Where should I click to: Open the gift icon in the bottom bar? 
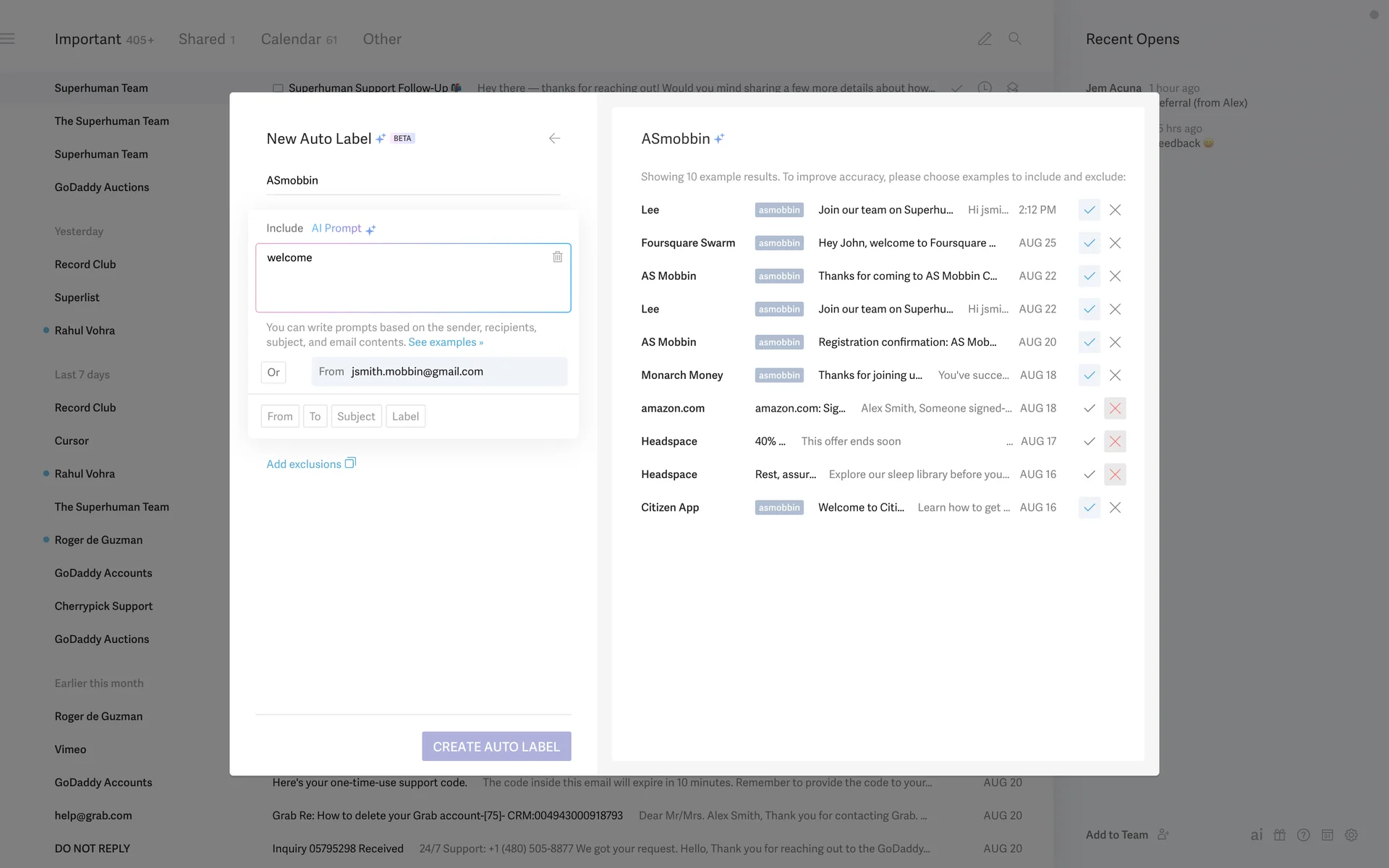(1280, 835)
